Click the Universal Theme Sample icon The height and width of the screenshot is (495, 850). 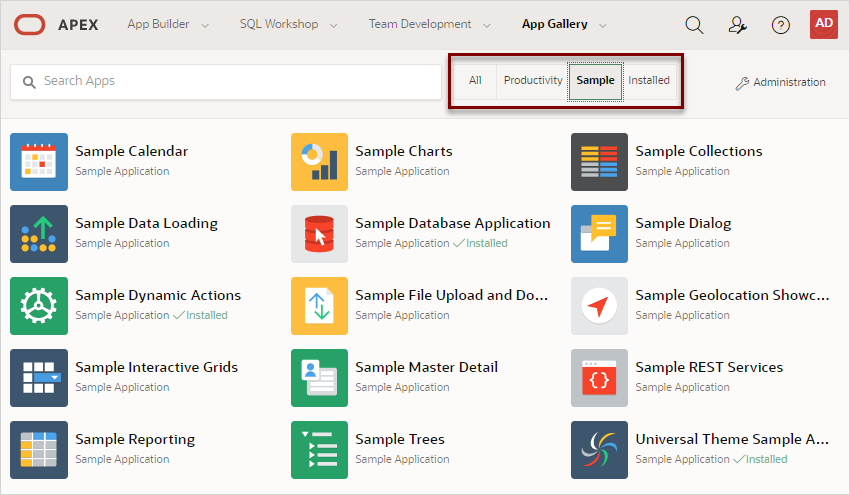[599, 450]
